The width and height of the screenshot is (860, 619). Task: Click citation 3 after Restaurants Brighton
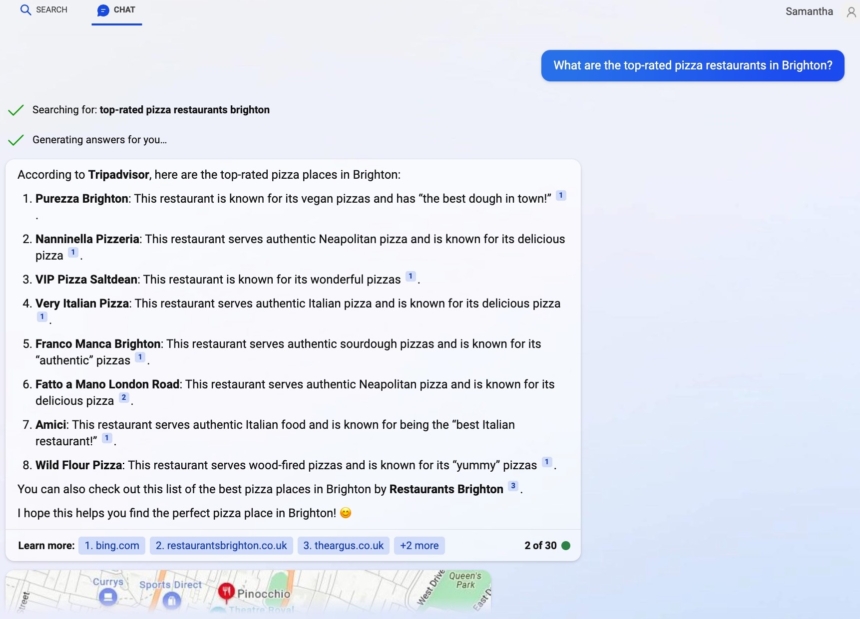coord(512,487)
